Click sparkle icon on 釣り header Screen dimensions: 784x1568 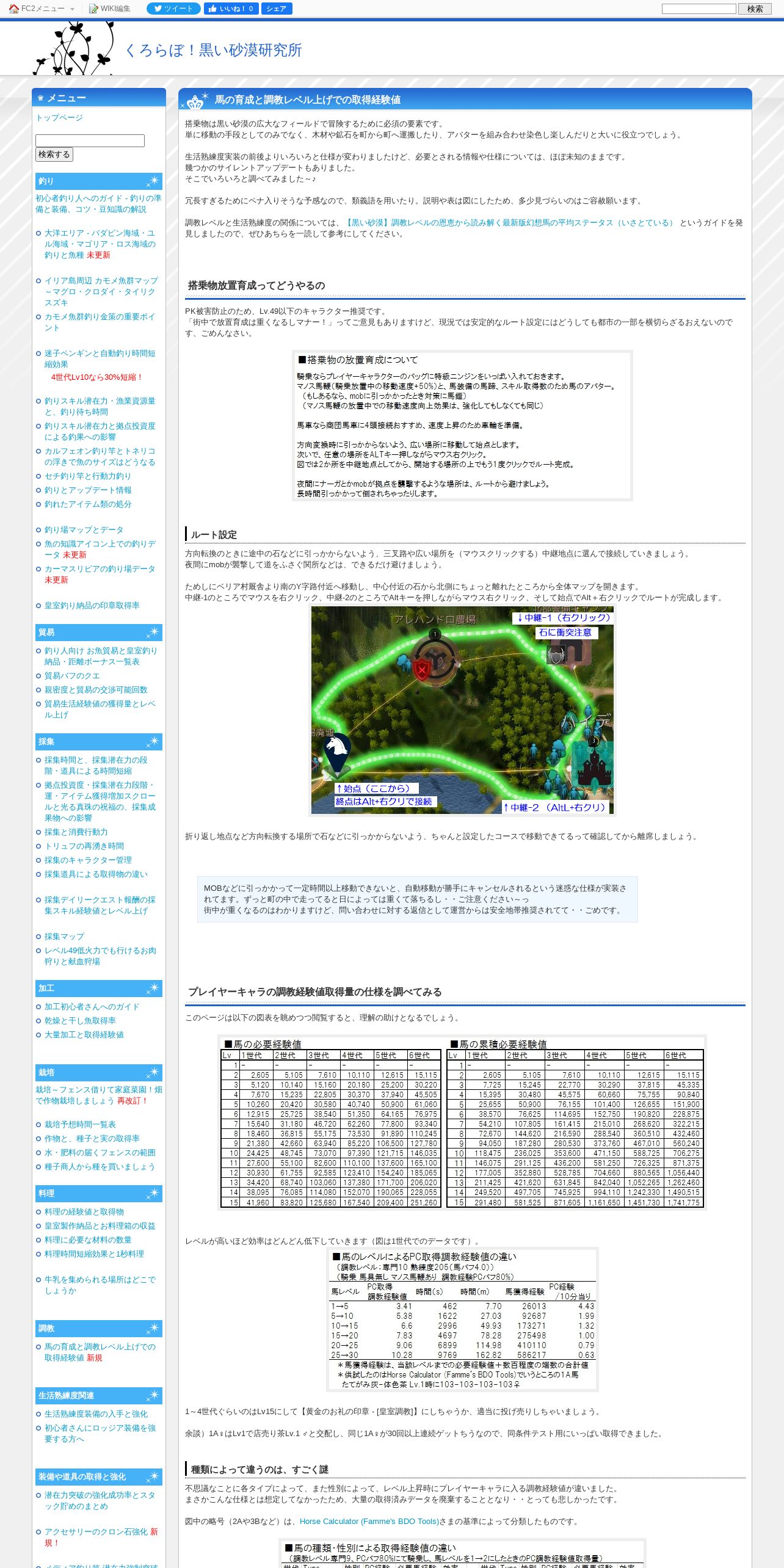coord(153,181)
